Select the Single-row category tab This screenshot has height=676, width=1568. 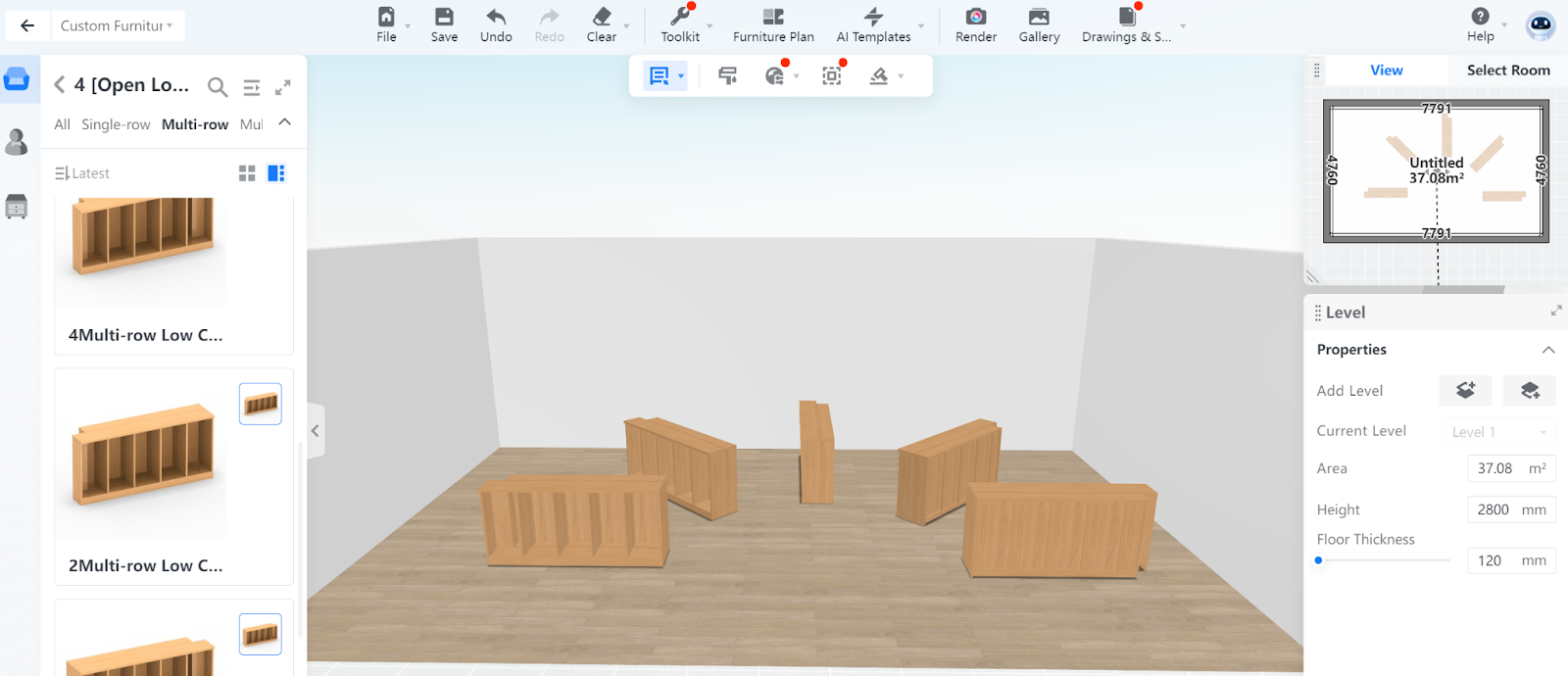(116, 124)
